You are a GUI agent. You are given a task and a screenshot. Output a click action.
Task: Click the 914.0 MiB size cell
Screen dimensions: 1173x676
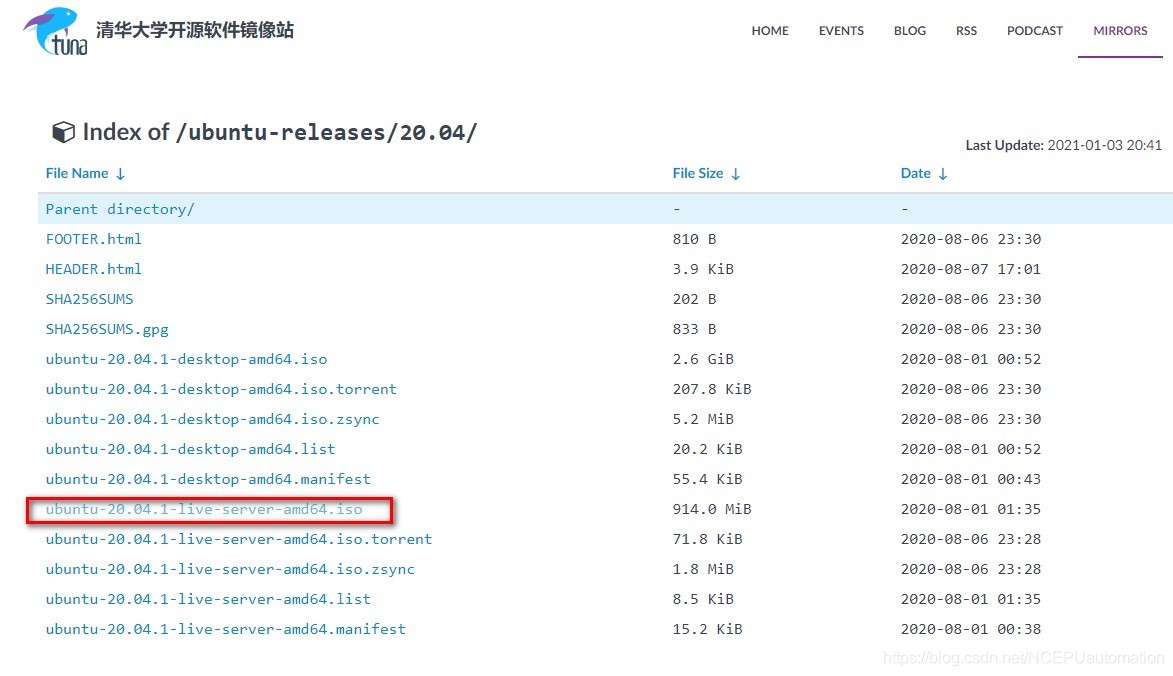click(711, 509)
